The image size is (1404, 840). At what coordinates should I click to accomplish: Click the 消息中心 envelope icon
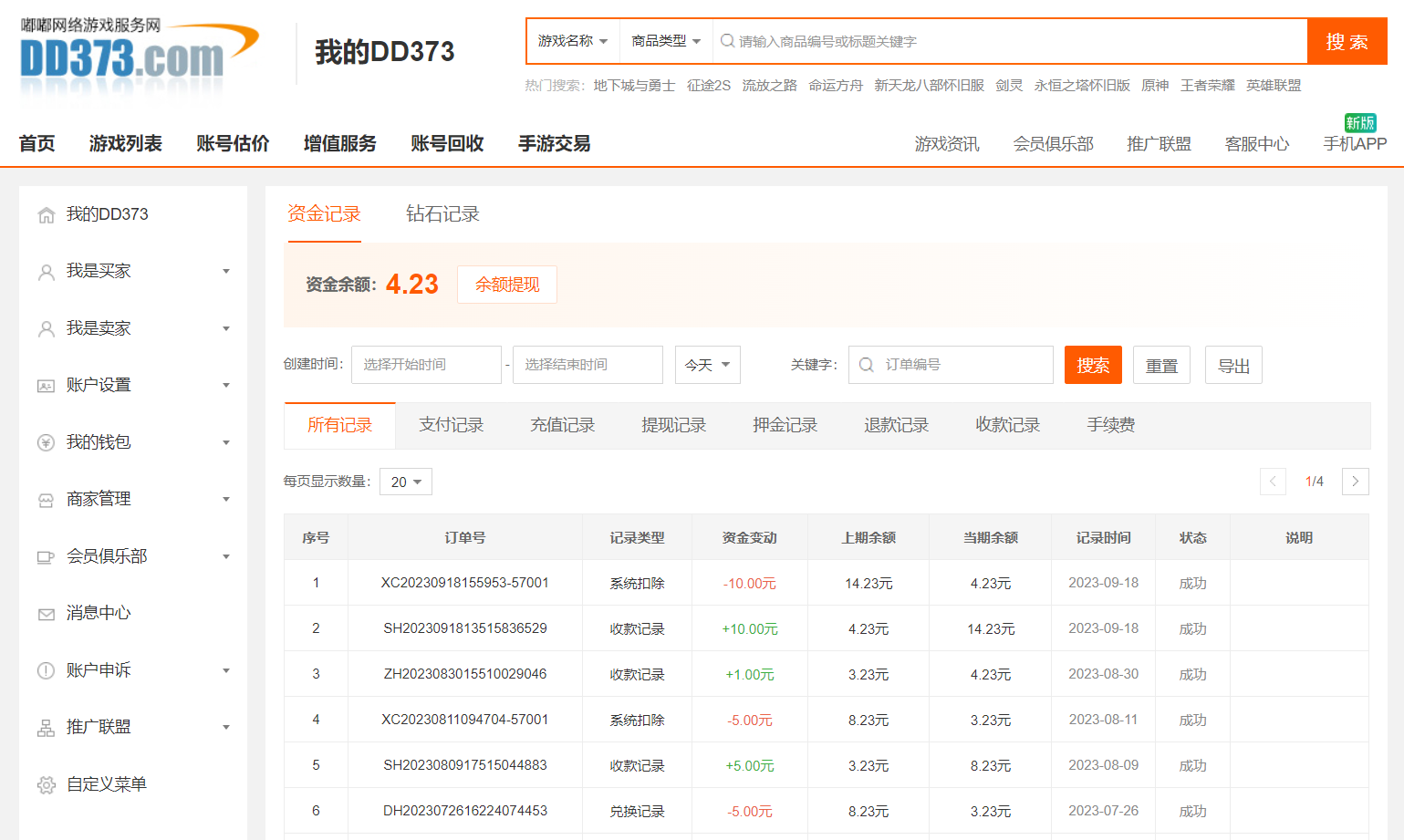coord(46,614)
